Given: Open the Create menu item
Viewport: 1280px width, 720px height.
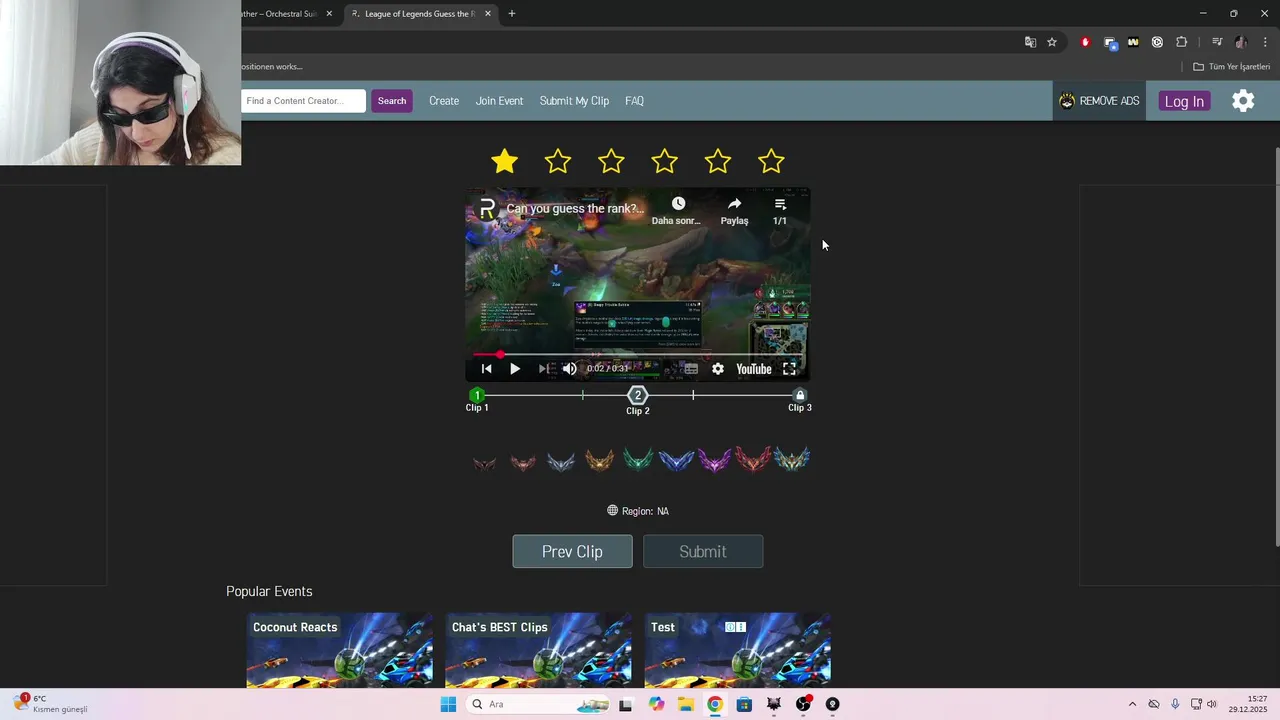Looking at the screenshot, I should [444, 101].
